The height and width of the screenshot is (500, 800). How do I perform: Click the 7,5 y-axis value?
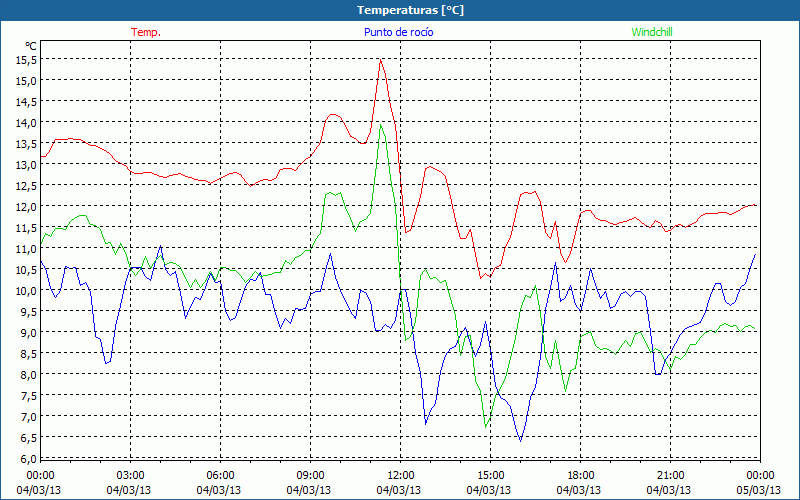pos(29,396)
